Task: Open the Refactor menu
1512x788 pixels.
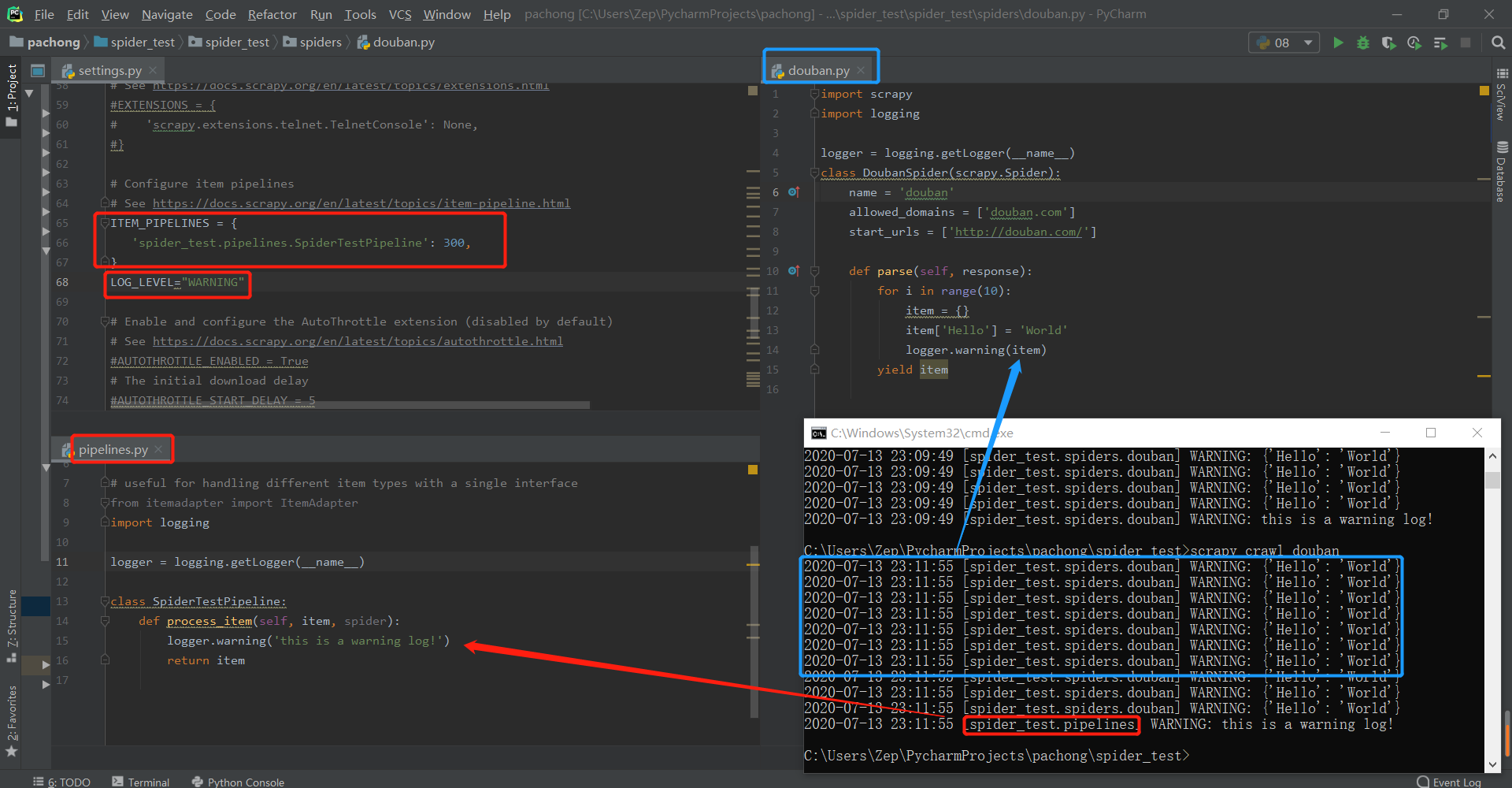Action: pyautogui.click(x=272, y=14)
